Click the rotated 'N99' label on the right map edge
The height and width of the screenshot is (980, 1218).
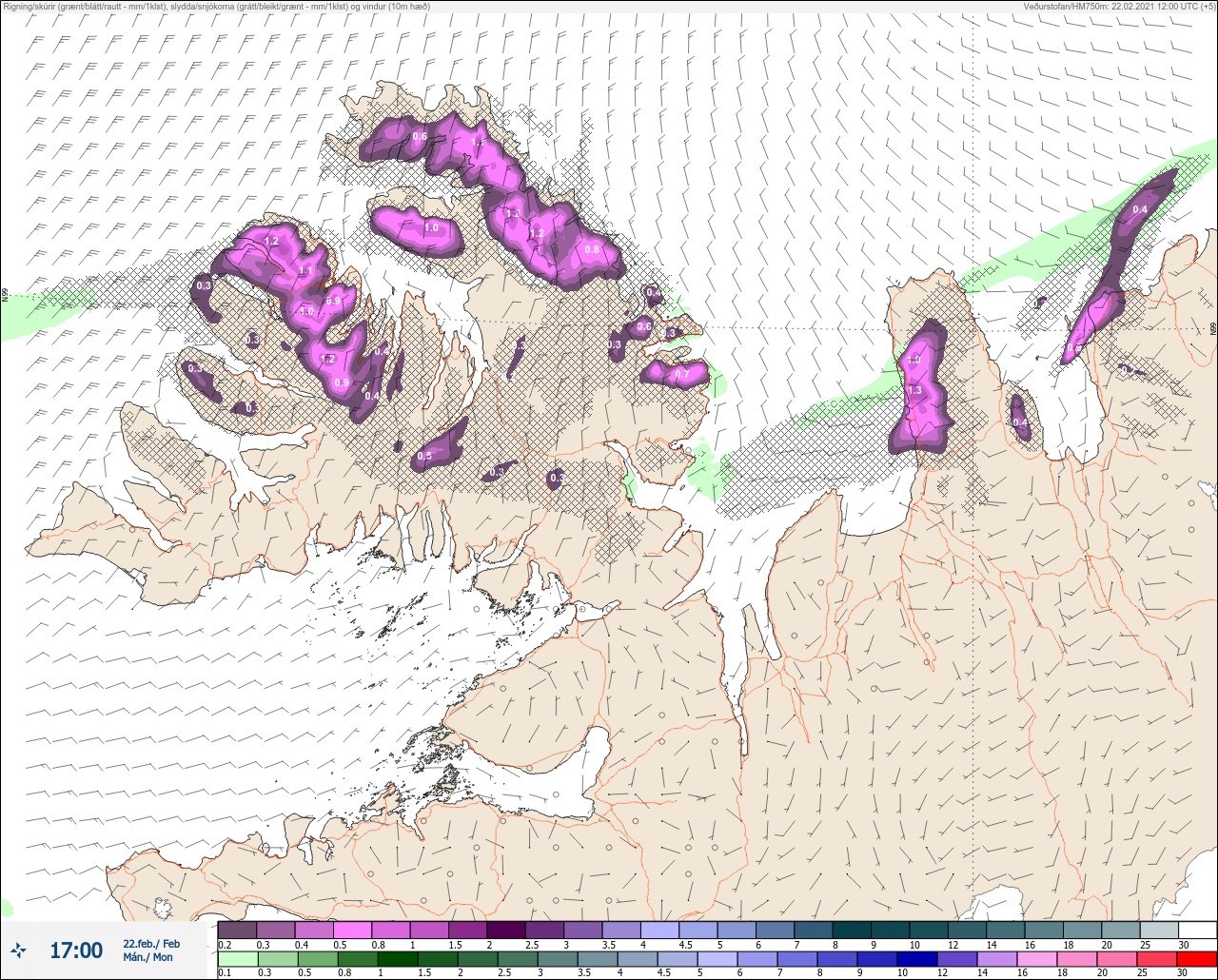click(x=1213, y=328)
